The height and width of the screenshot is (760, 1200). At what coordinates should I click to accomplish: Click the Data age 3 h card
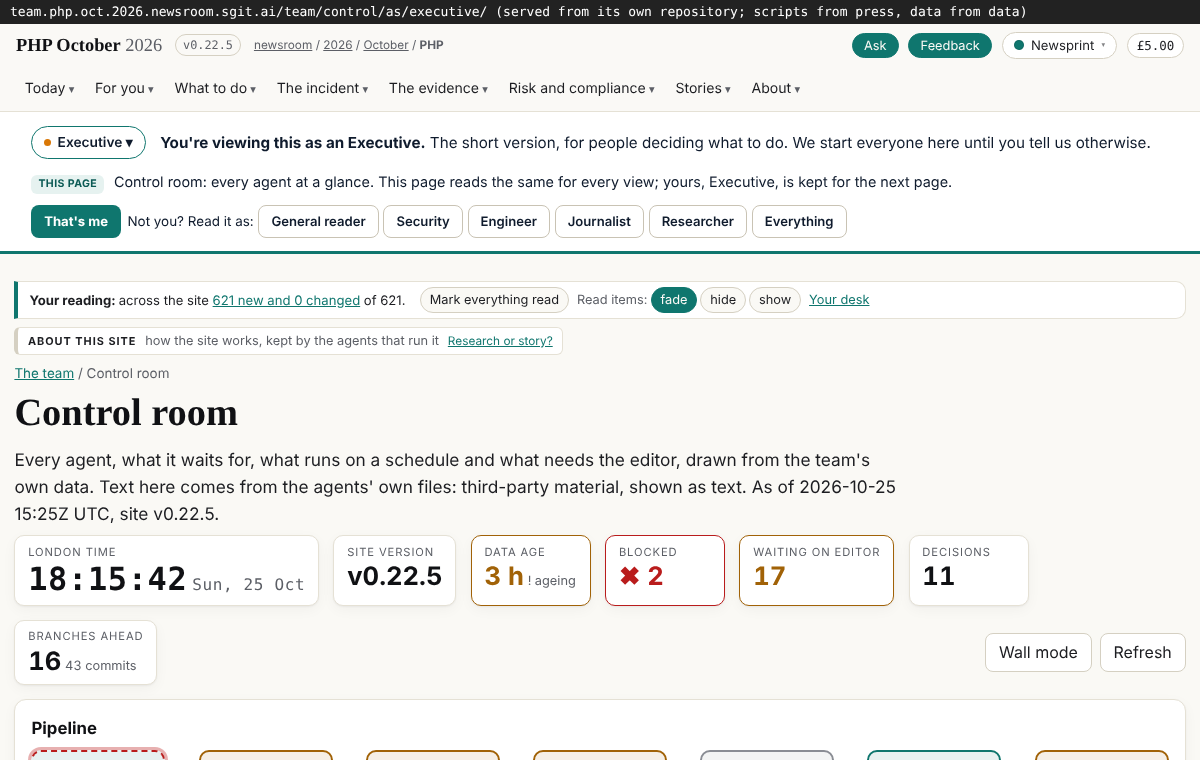(531, 570)
